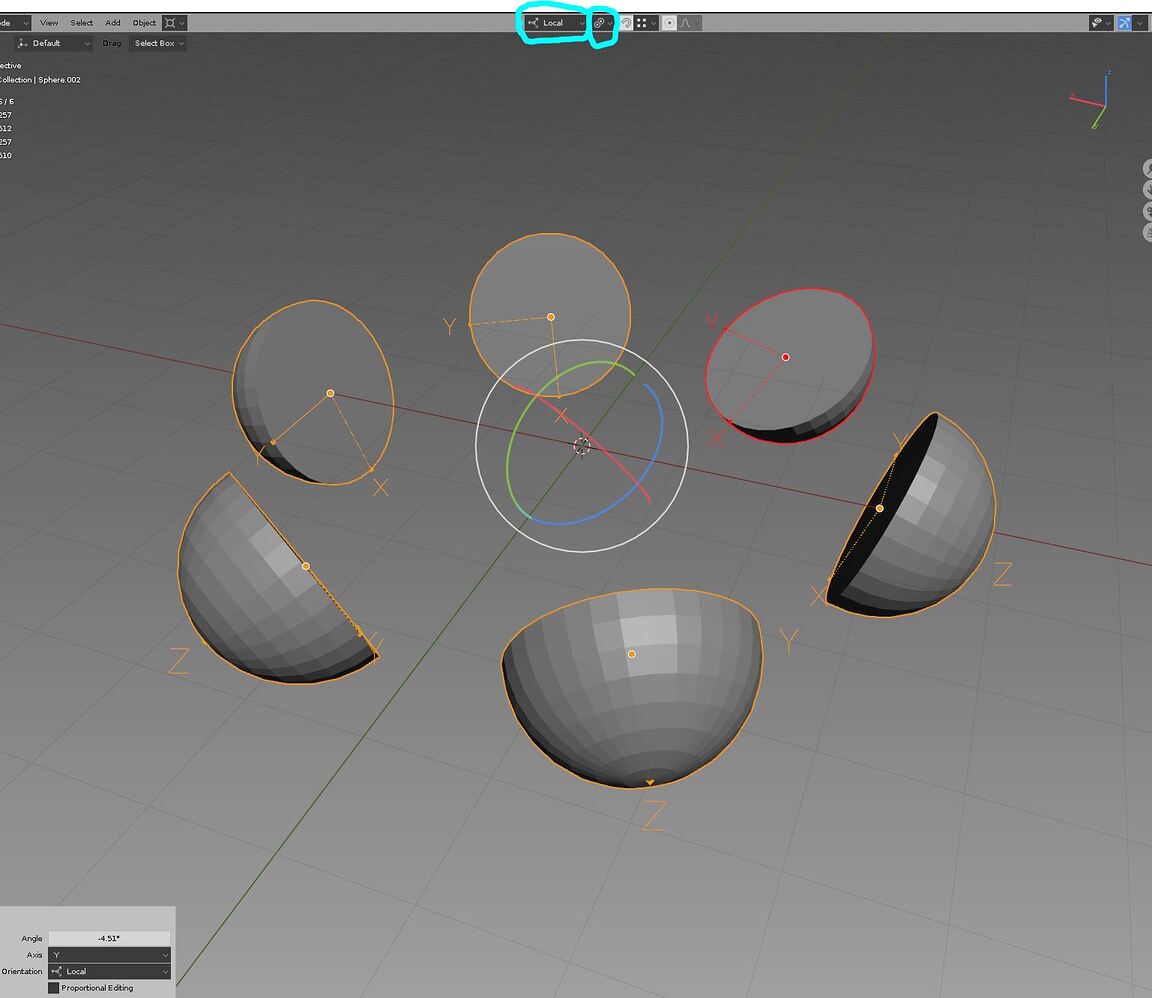Open the viewport visibility eye dropdown
This screenshot has height=998, width=1152.
pos(1101,23)
